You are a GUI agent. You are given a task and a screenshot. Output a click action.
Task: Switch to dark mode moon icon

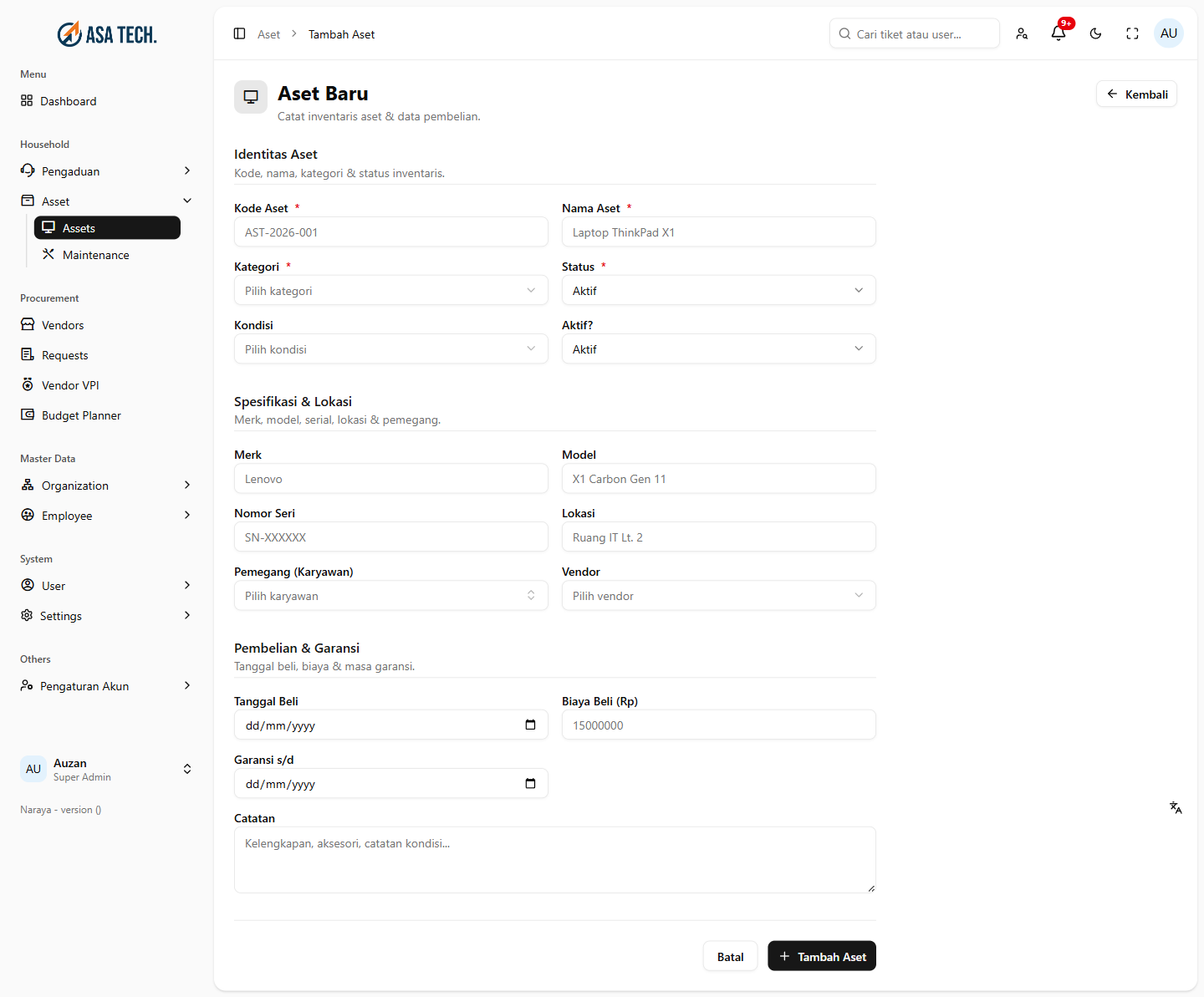coord(1095,33)
